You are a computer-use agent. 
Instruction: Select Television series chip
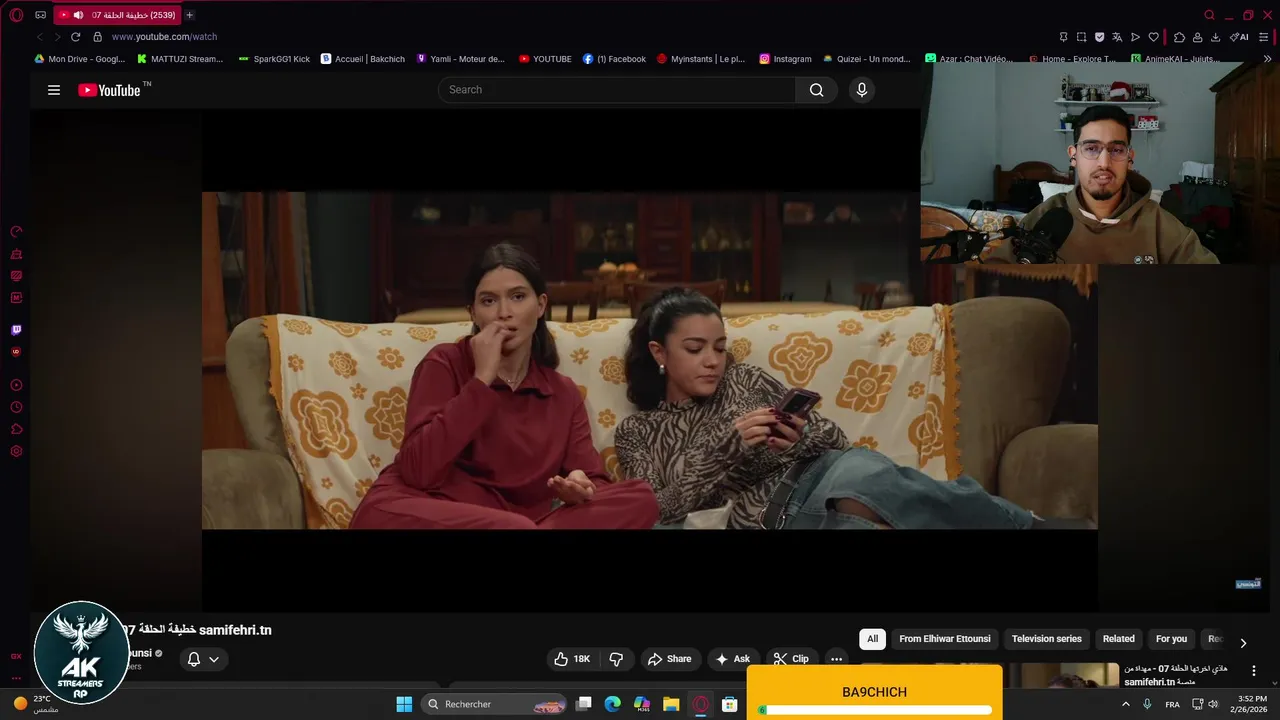tap(1047, 639)
